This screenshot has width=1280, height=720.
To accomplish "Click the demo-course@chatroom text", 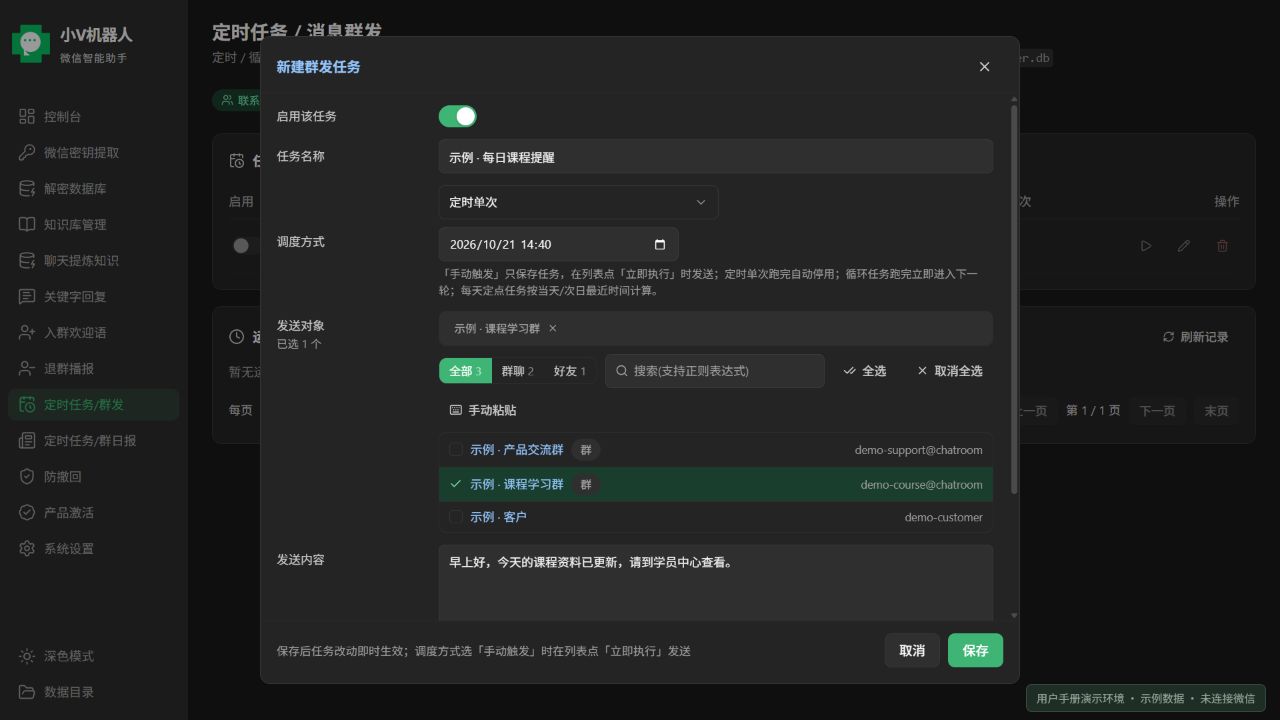I will point(921,484).
